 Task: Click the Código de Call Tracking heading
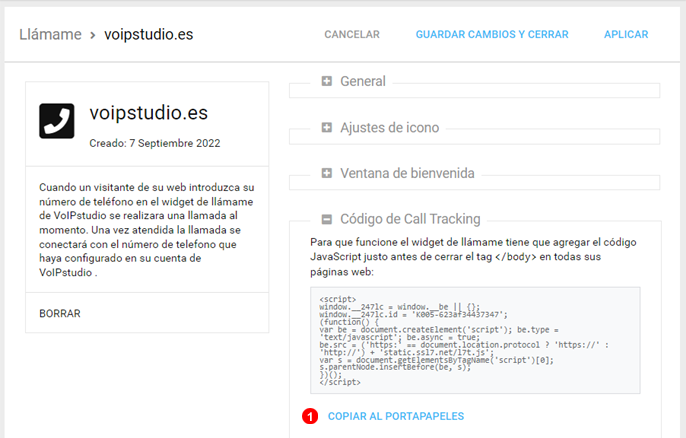tap(410, 219)
